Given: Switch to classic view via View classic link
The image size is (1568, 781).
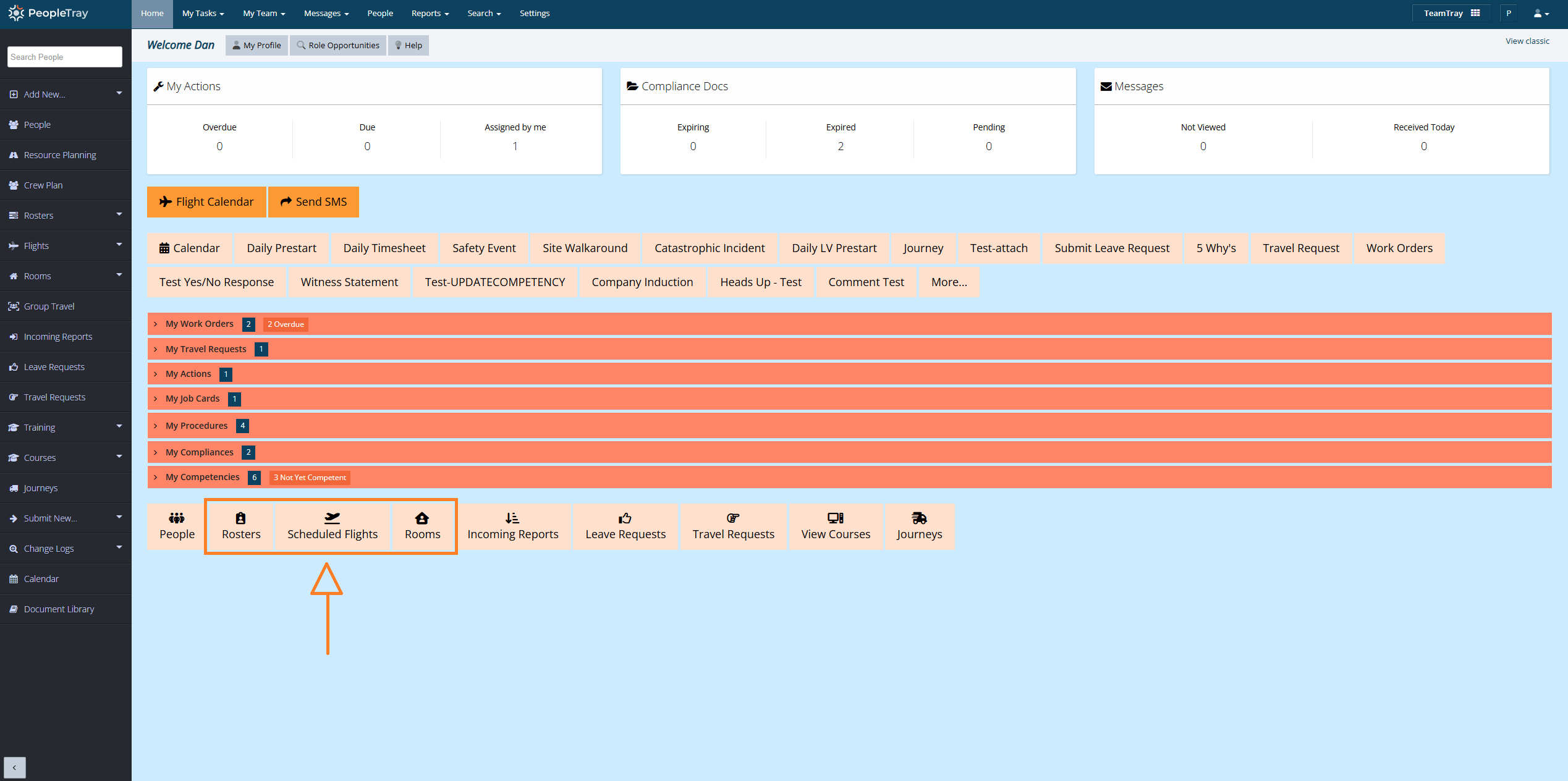Looking at the screenshot, I should coord(1527,41).
